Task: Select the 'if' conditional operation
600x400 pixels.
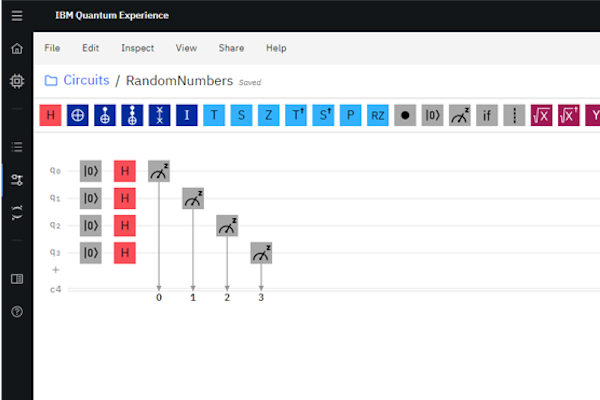Action: point(486,115)
